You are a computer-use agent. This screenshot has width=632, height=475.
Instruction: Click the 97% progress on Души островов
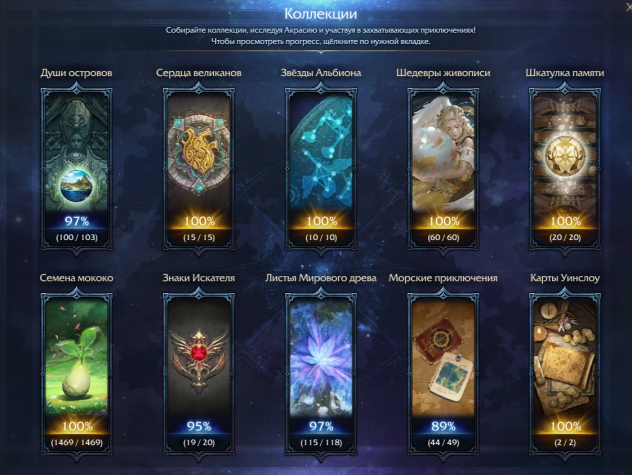click(x=77, y=221)
